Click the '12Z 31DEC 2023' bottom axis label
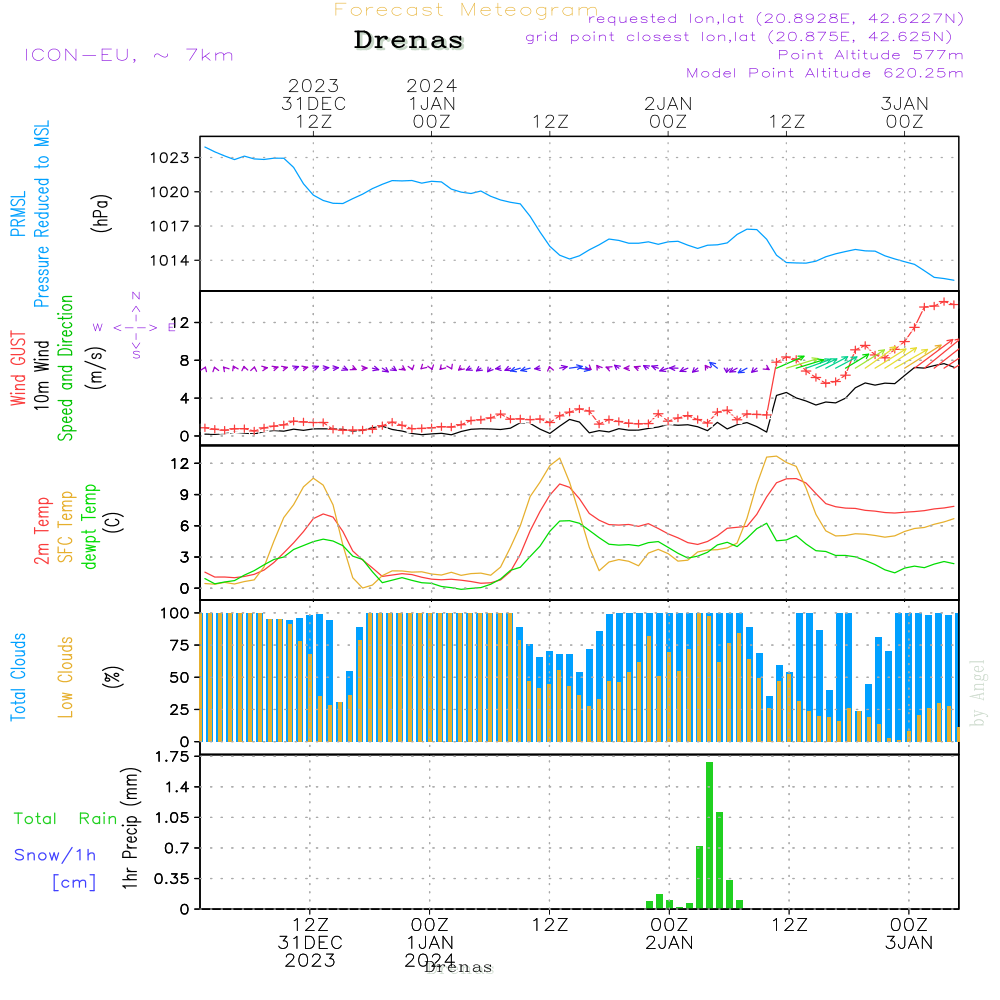 point(310,942)
